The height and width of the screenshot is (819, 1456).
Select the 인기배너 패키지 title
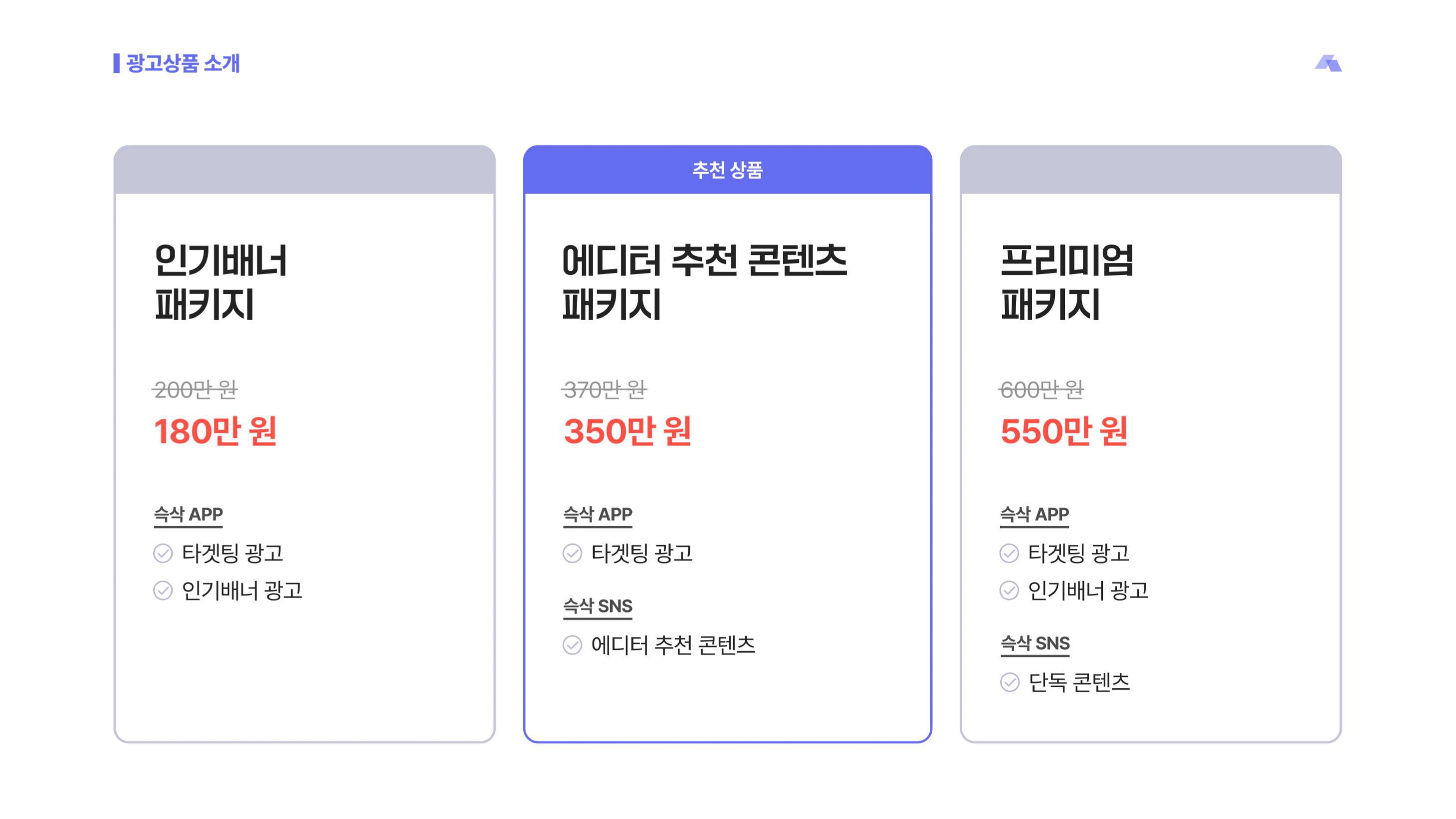coord(221,282)
